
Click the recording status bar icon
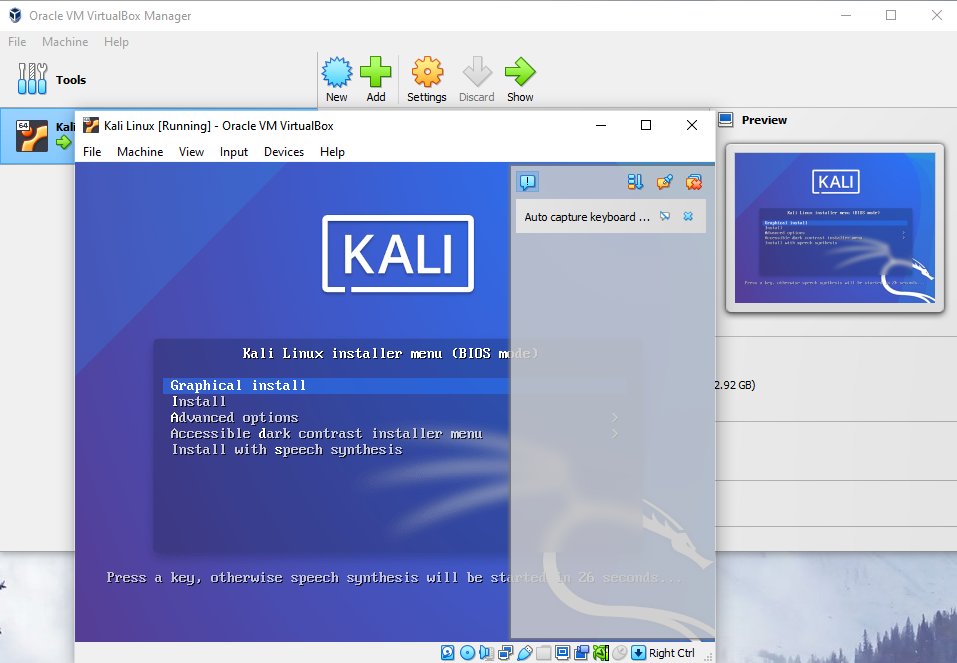pos(581,653)
